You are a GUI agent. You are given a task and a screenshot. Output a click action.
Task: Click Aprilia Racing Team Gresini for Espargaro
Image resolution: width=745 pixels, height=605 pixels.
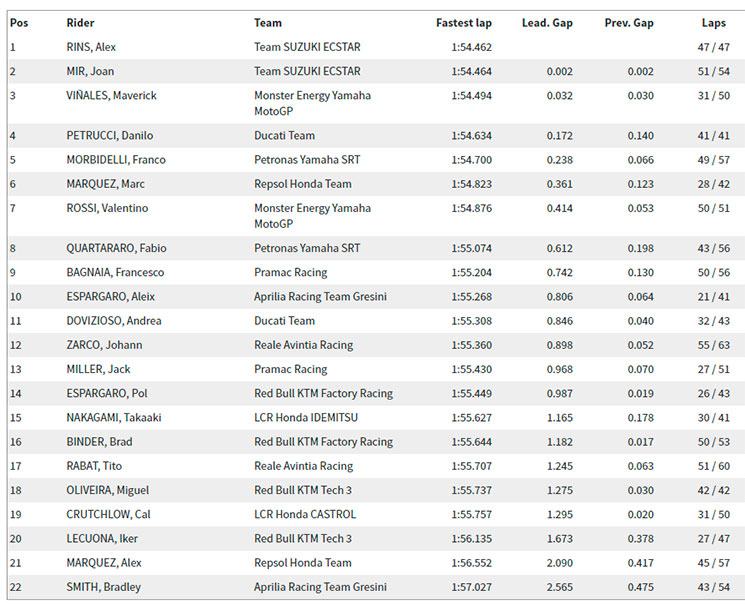(x=320, y=297)
